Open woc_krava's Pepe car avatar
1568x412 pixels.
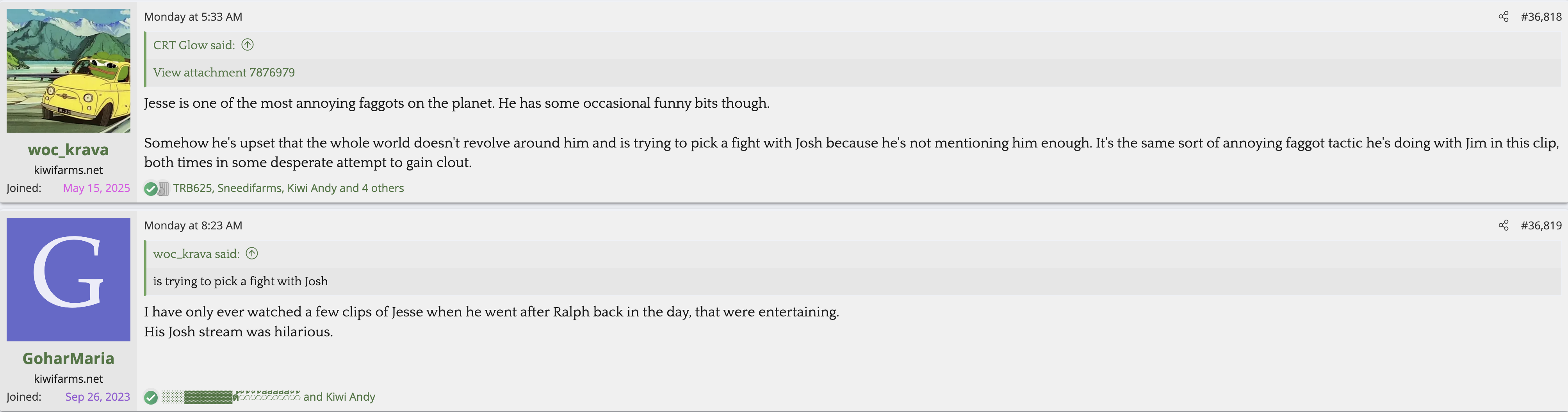point(68,71)
